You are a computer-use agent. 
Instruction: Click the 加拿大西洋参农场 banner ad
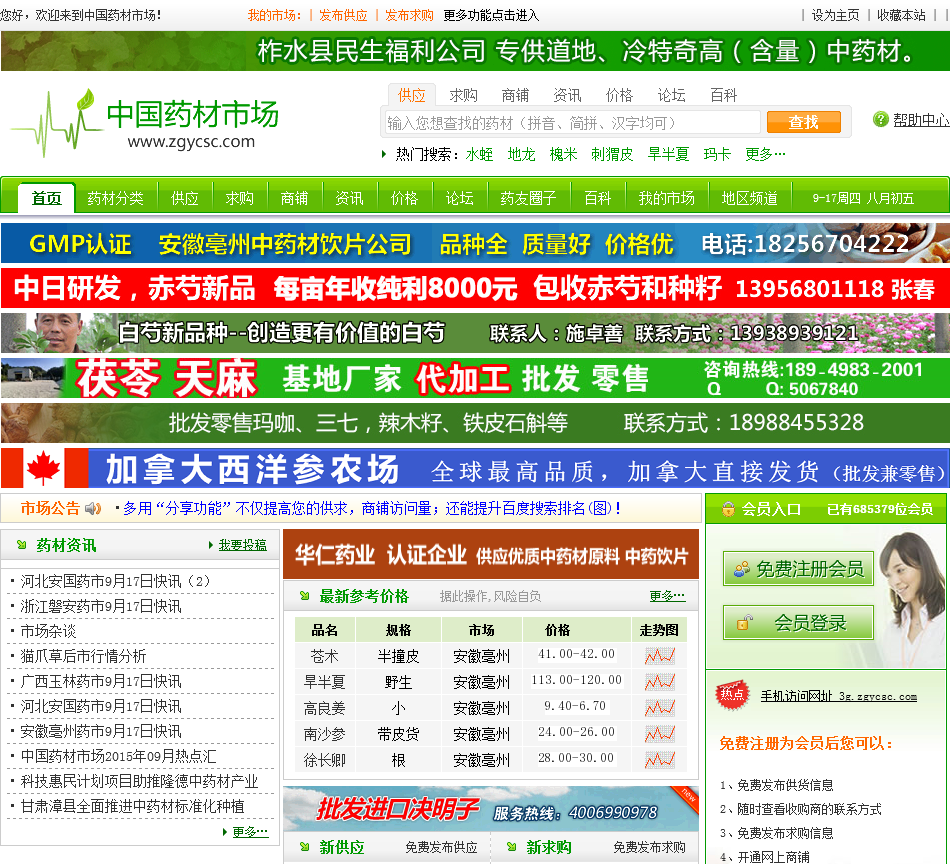click(x=475, y=468)
